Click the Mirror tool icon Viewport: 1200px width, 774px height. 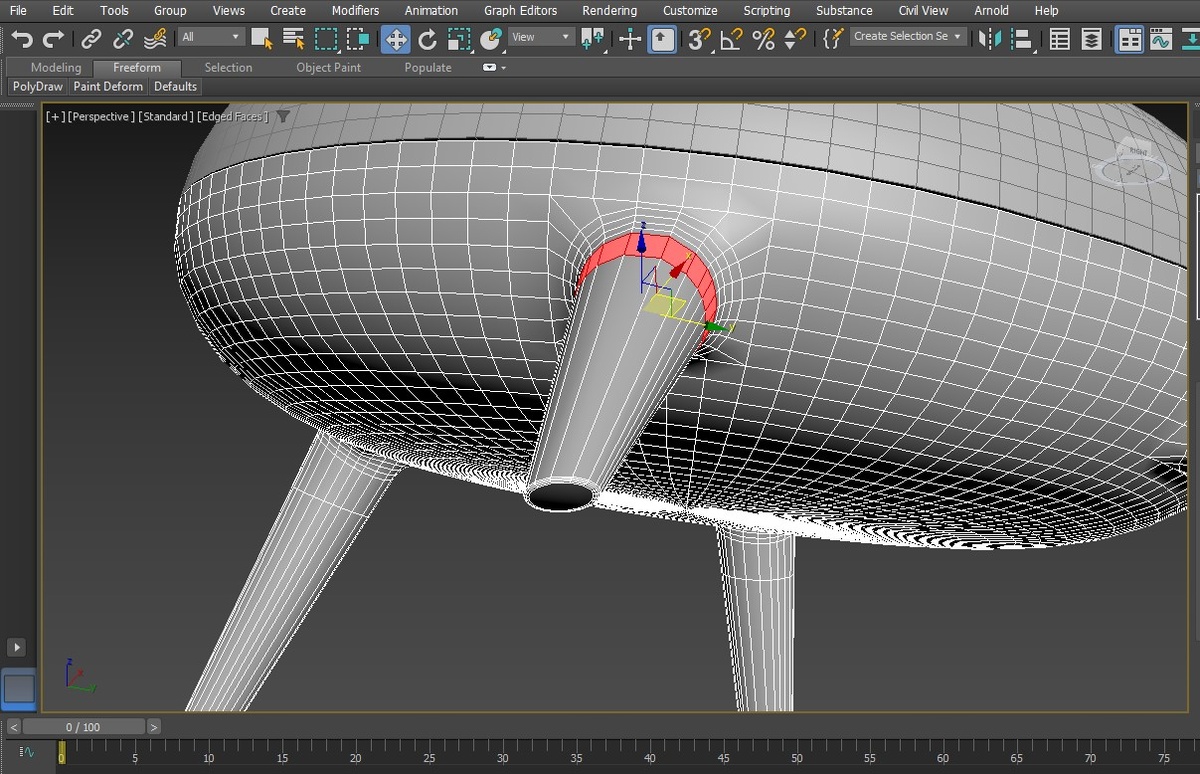click(989, 39)
